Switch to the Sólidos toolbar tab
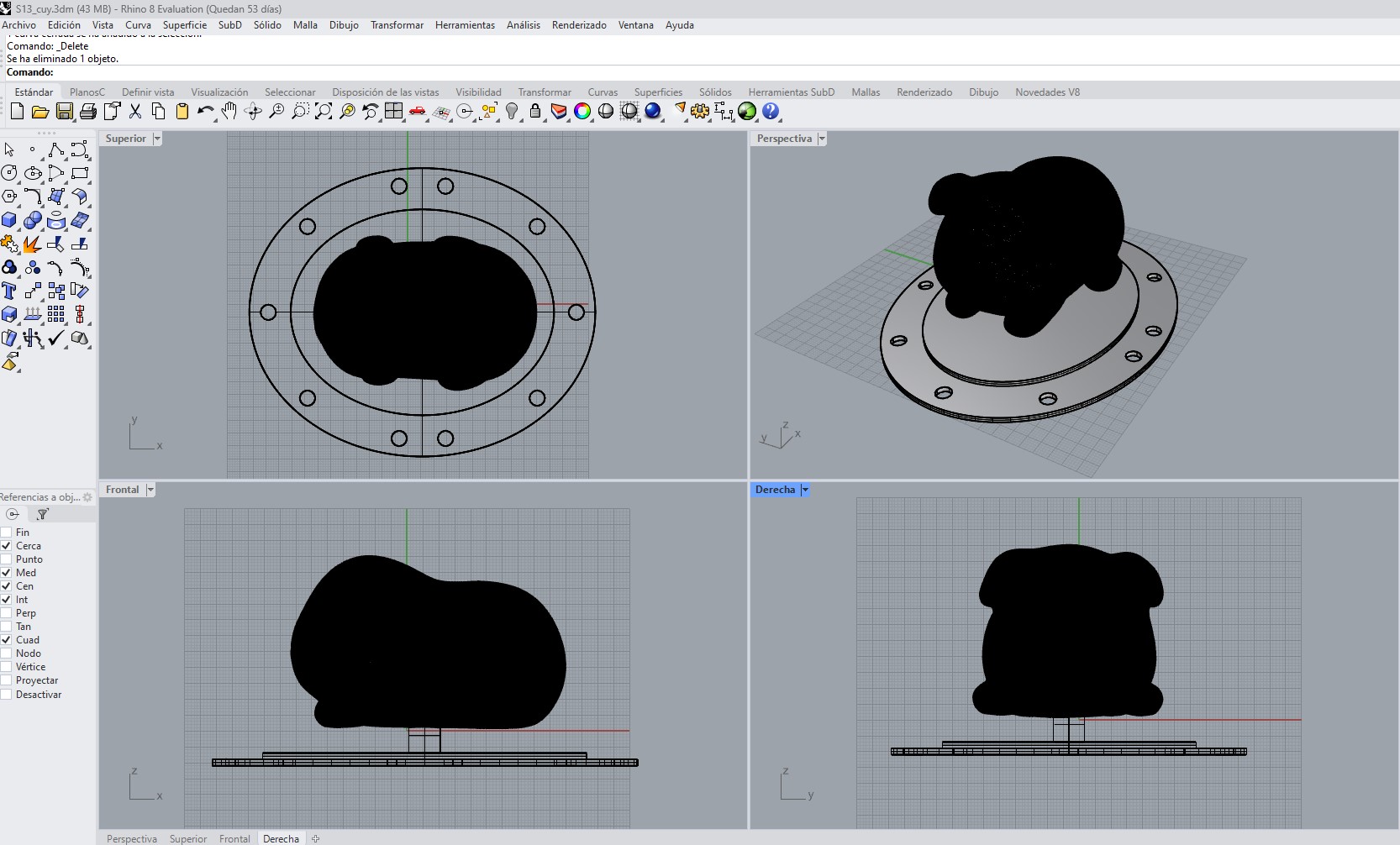 (715, 92)
